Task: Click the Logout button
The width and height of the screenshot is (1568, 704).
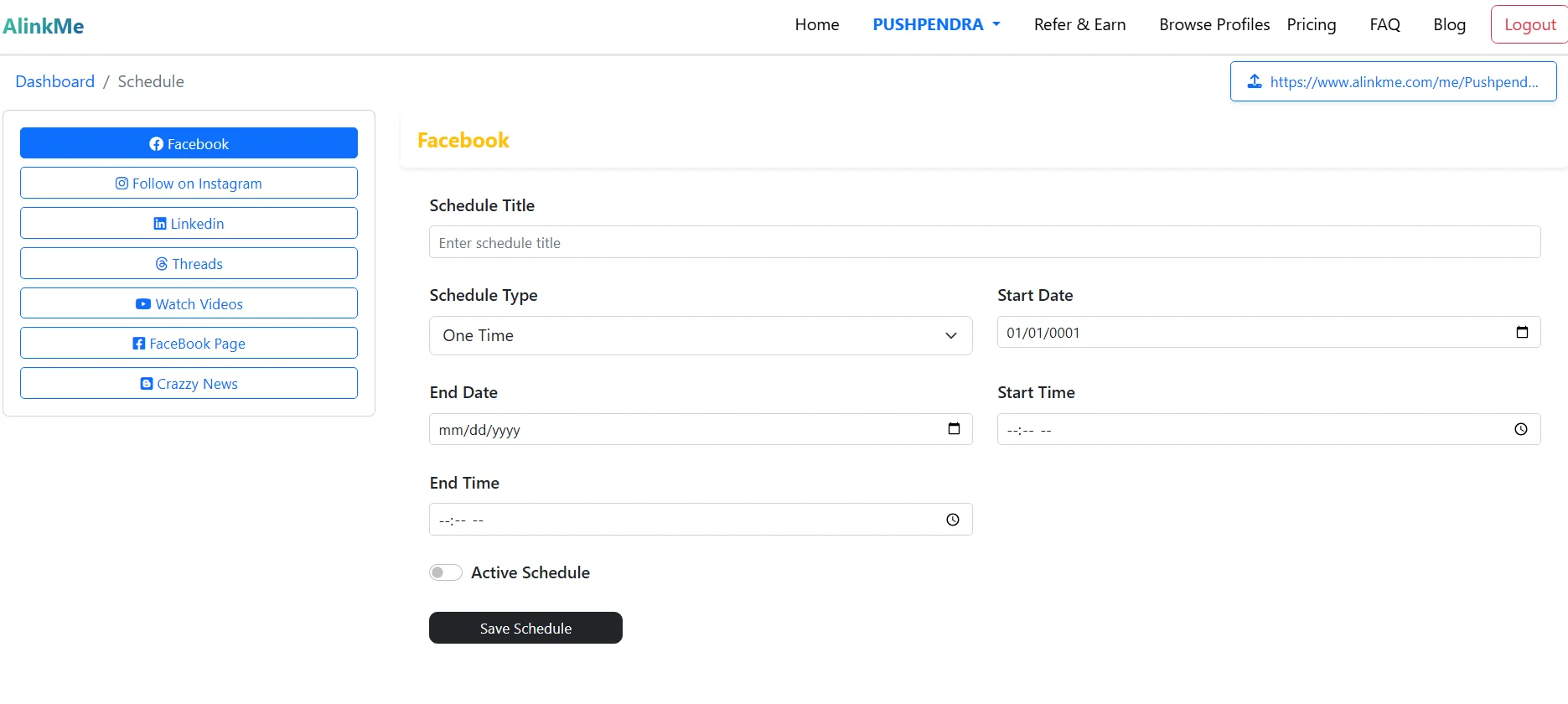Action: pos(1529,24)
